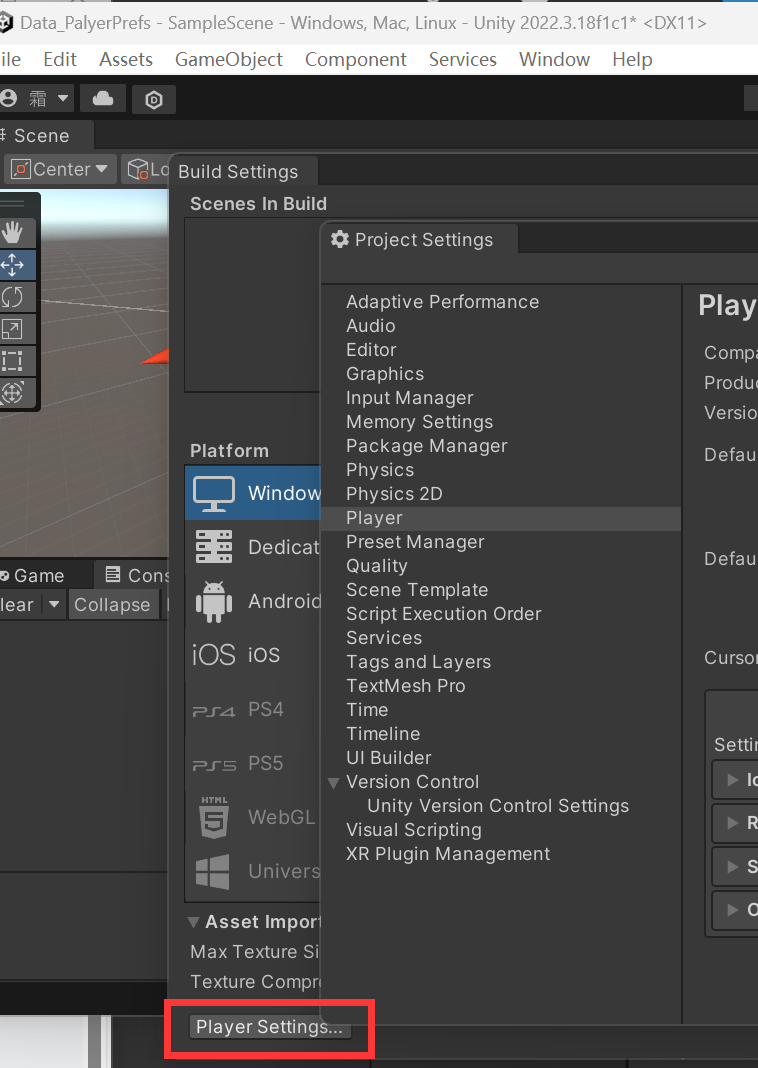This screenshot has width=758, height=1068.
Task: Select the iOS platform
Action: pos(253,655)
